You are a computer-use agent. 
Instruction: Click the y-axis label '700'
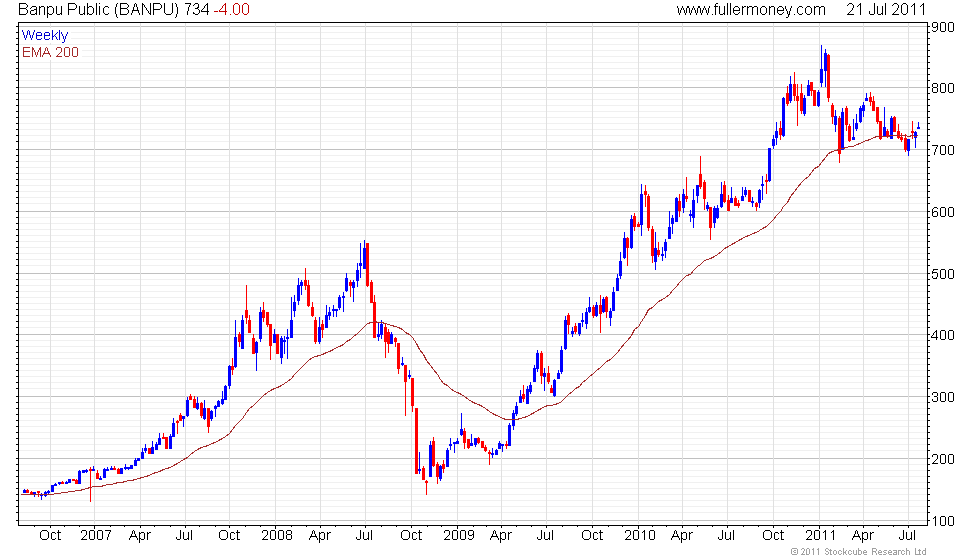(942, 150)
